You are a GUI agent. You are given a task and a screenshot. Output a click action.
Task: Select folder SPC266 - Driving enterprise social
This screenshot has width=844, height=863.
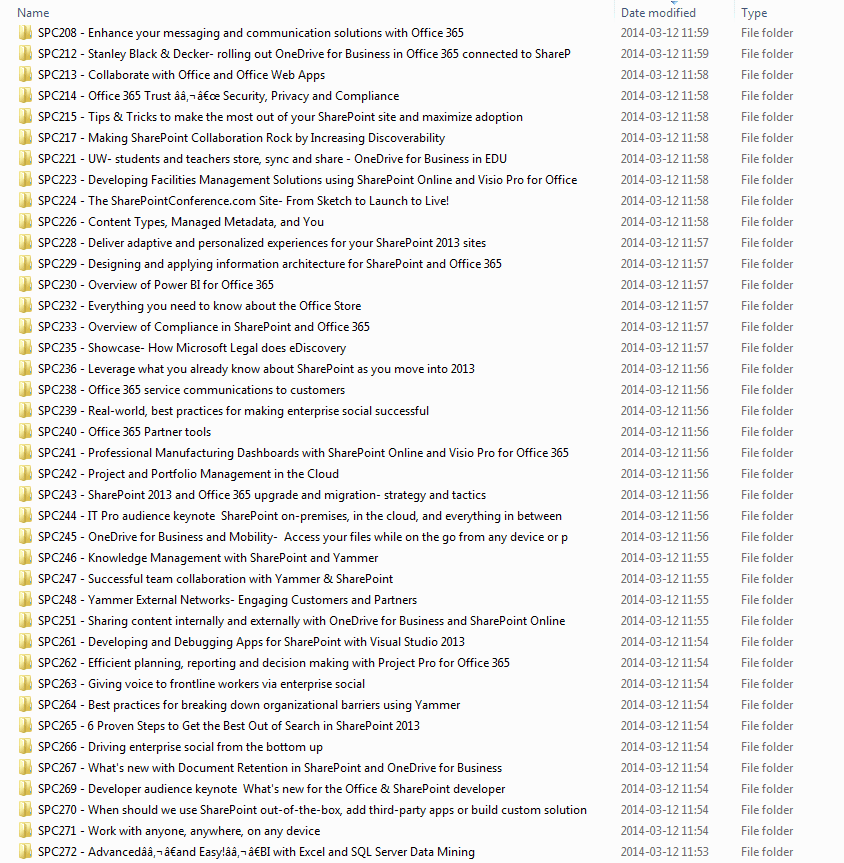[180, 747]
